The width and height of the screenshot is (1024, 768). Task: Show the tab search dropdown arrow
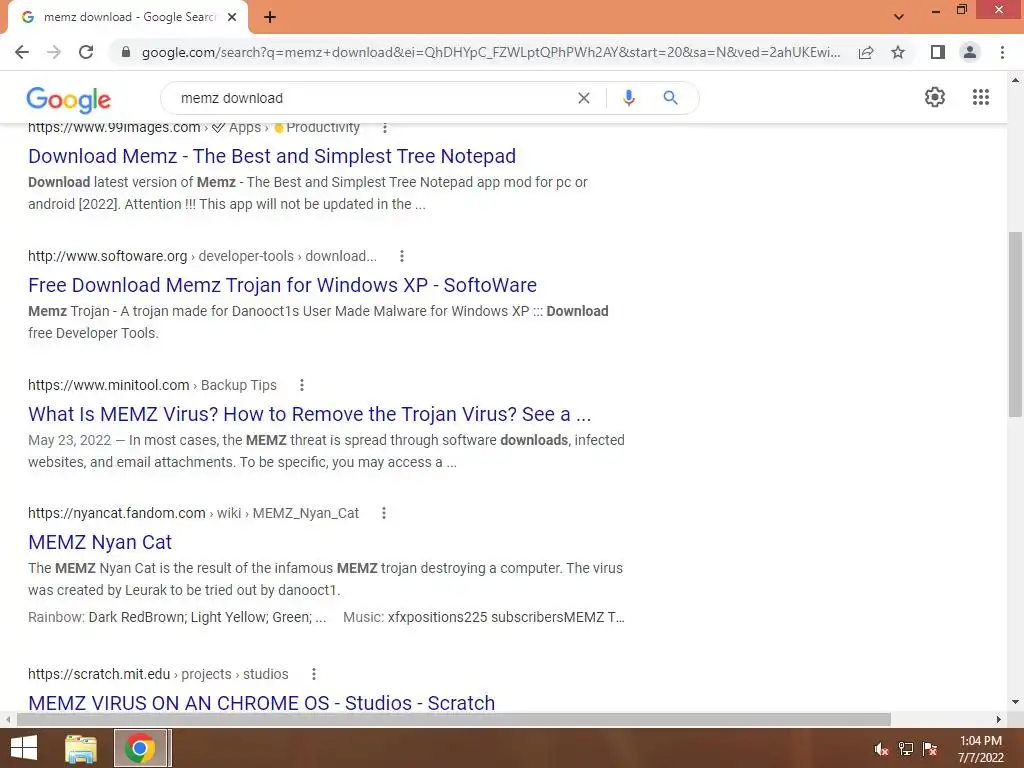tap(899, 17)
